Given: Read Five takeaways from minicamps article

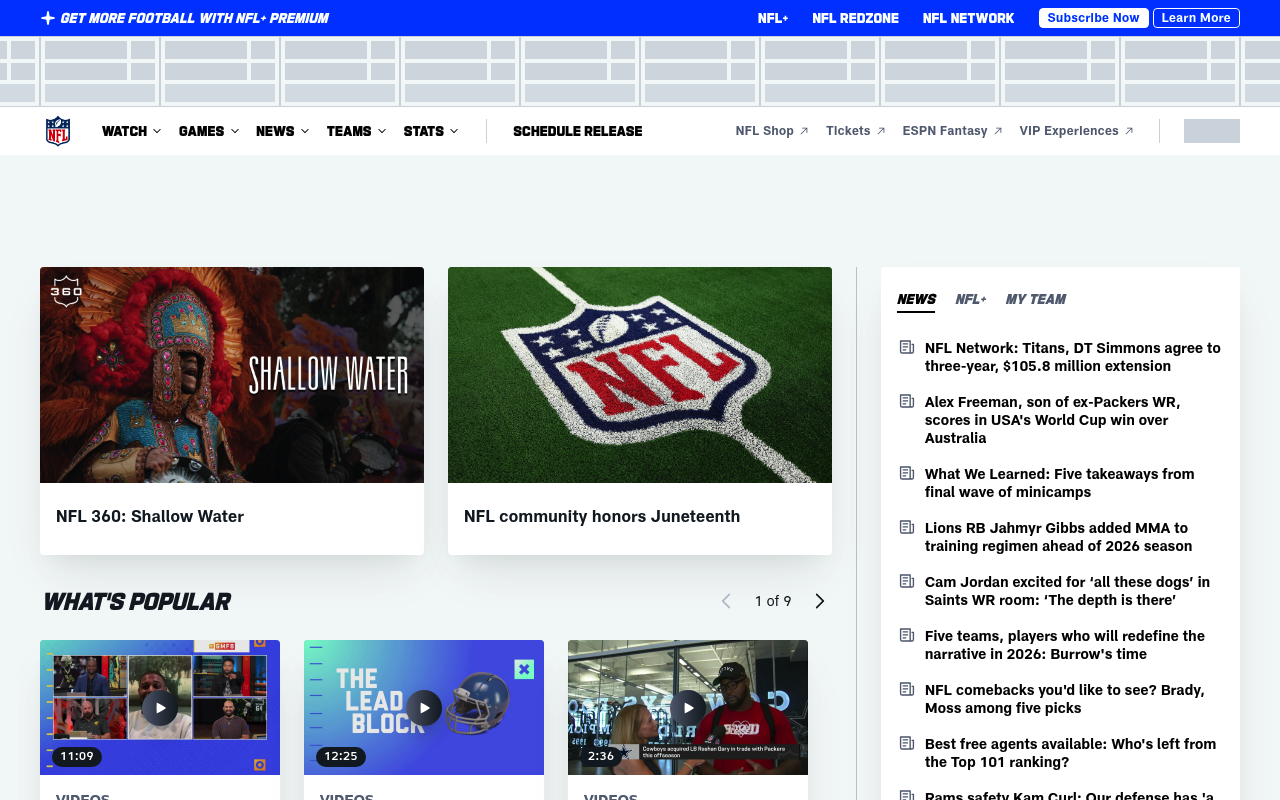Looking at the screenshot, I should pyautogui.click(x=1060, y=483).
